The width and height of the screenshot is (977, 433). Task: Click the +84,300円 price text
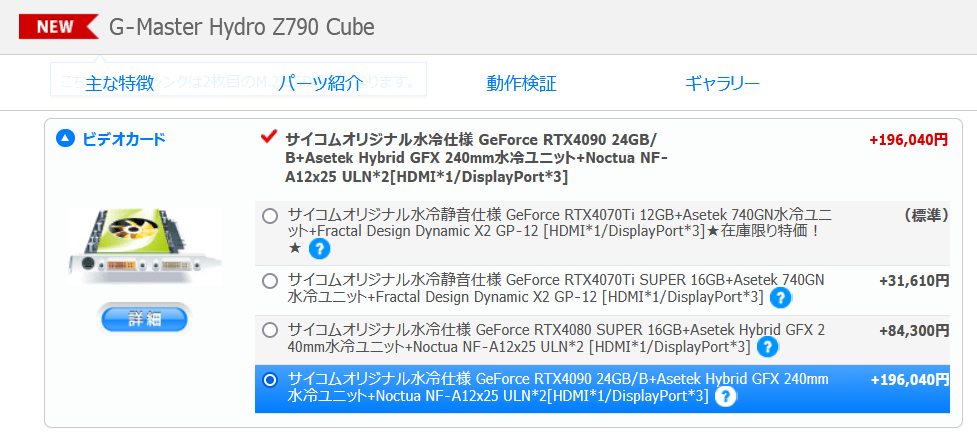point(914,330)
